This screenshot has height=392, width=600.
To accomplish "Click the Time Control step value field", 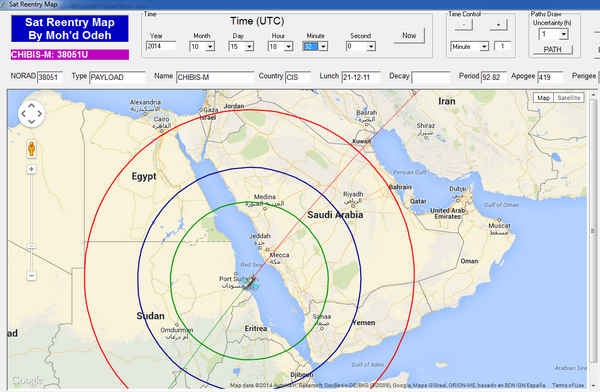I will pos(502,46).
